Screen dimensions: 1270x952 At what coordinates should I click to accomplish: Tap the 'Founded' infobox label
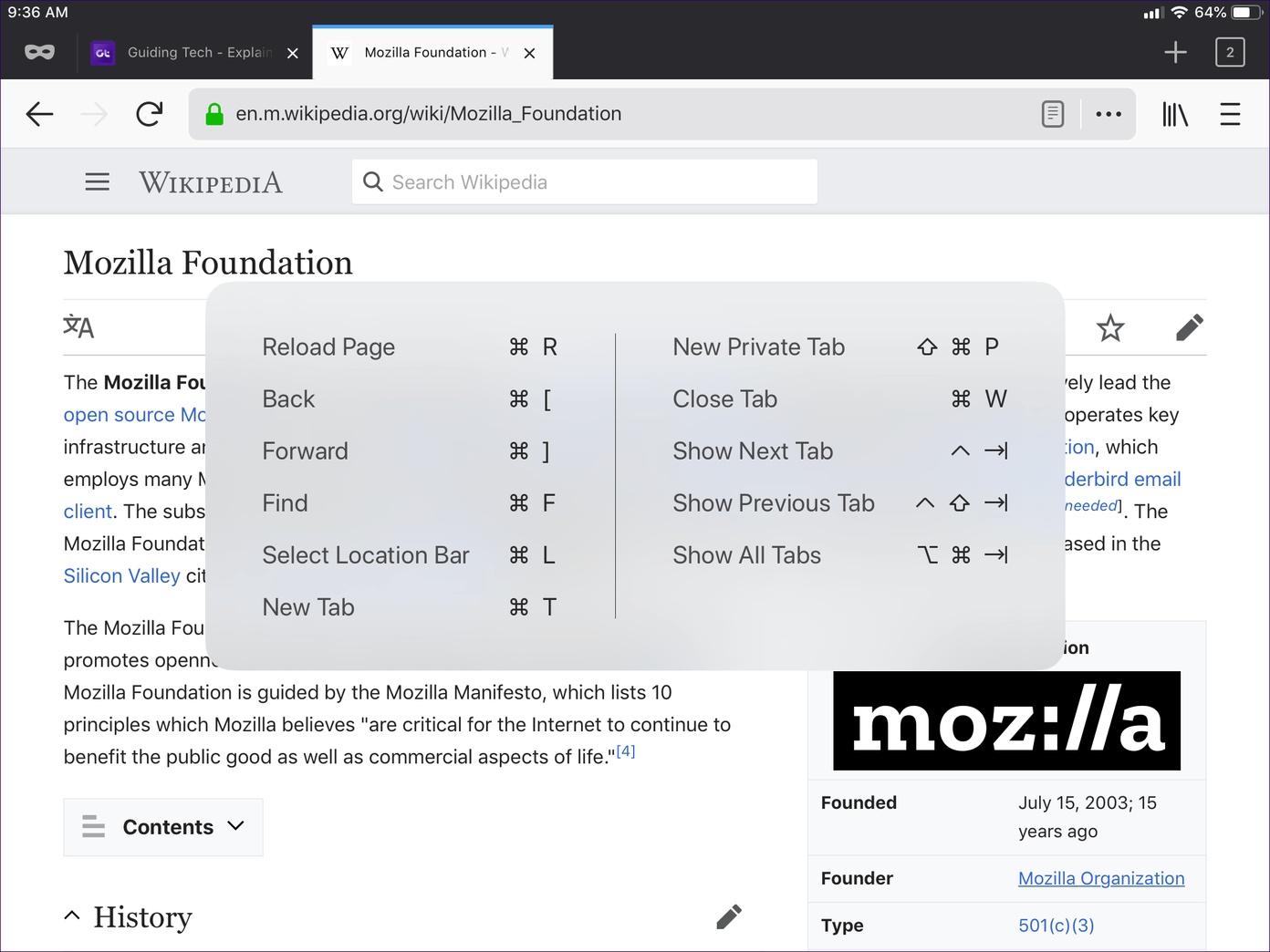[859, 802]
